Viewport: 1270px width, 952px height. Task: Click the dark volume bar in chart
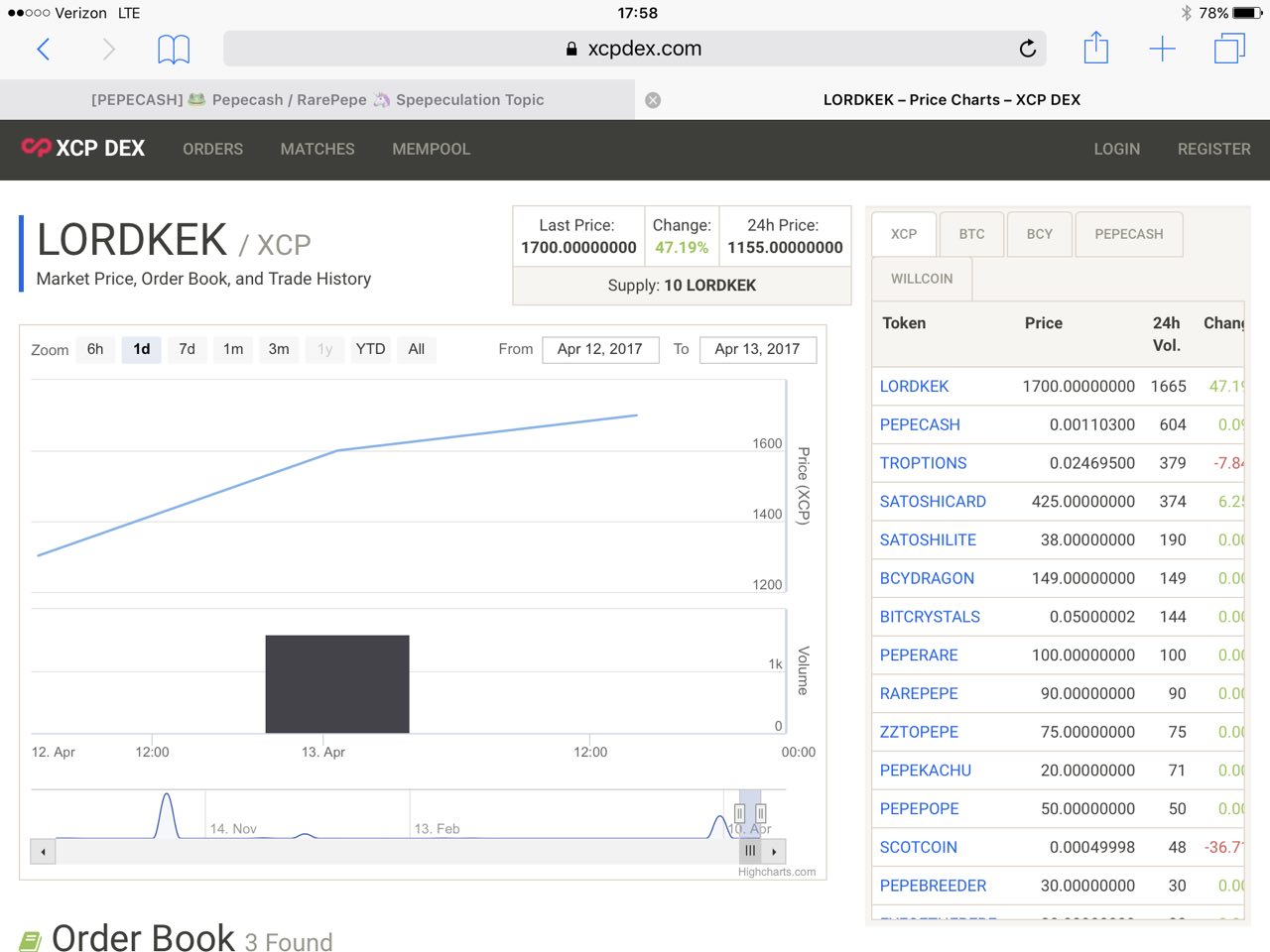coord(337,684)
